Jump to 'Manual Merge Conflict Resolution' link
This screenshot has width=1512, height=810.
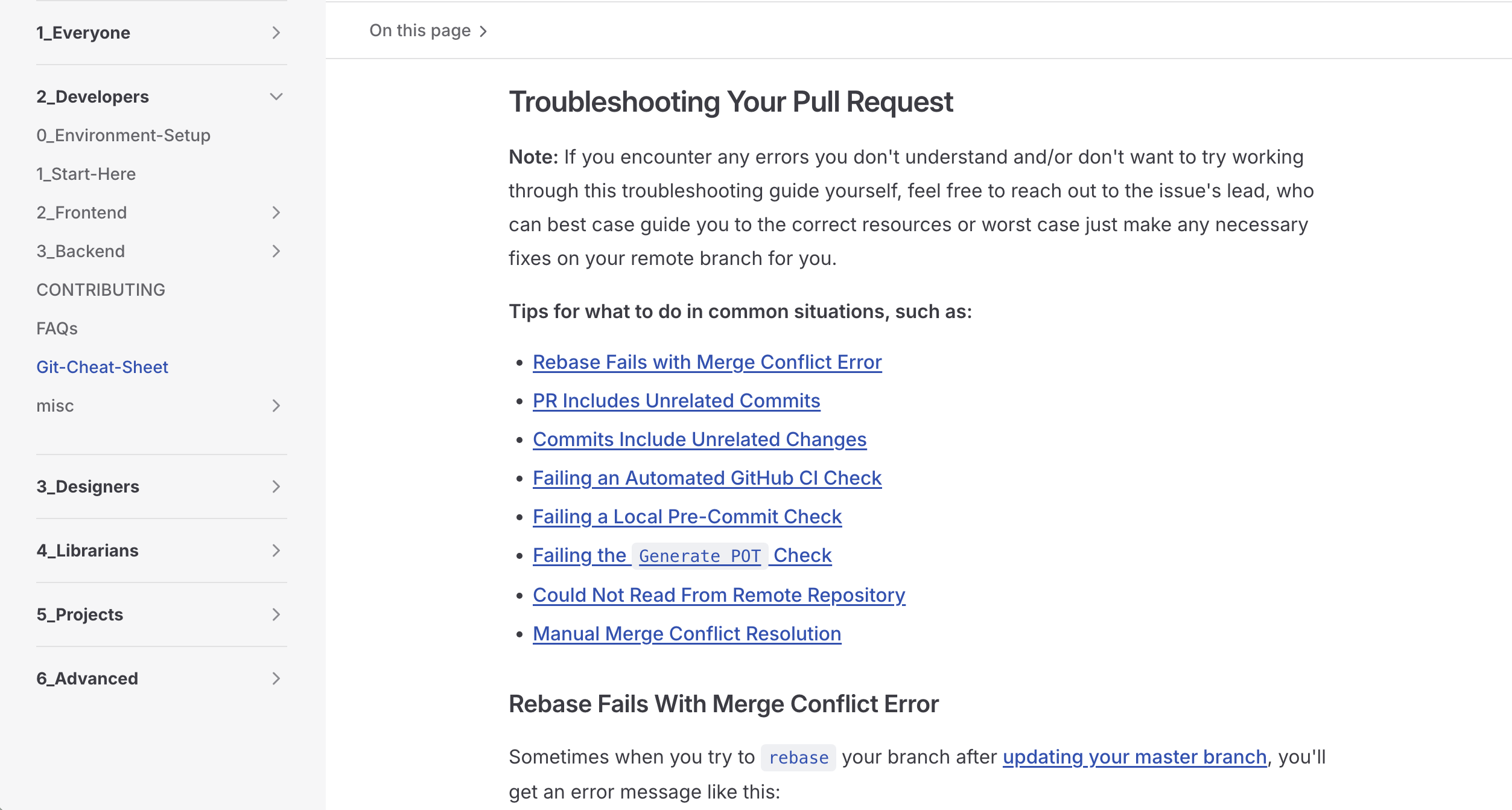click(687, 634)
